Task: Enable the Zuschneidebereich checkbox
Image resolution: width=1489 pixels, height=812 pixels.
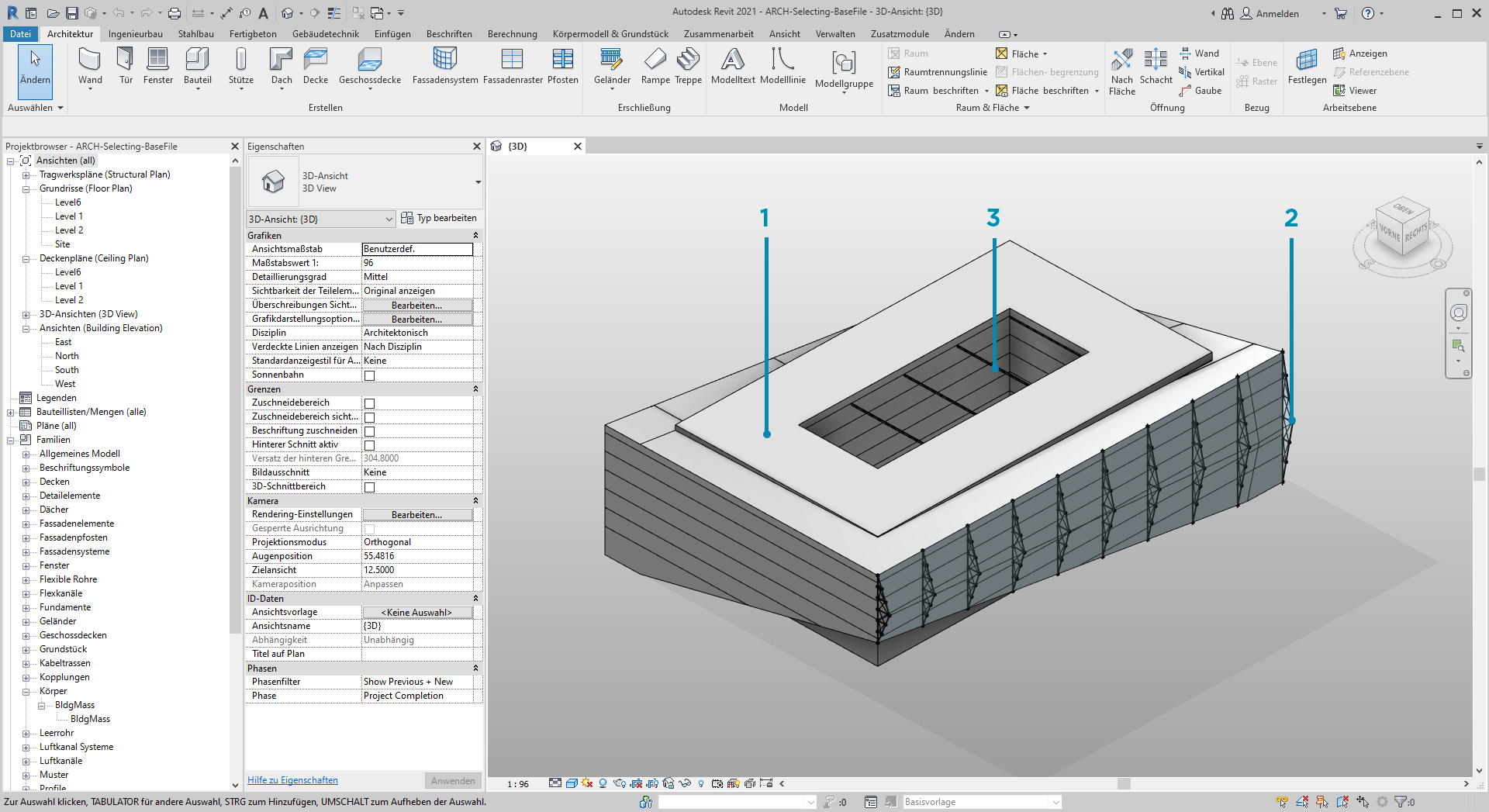Action: [370, 403]
